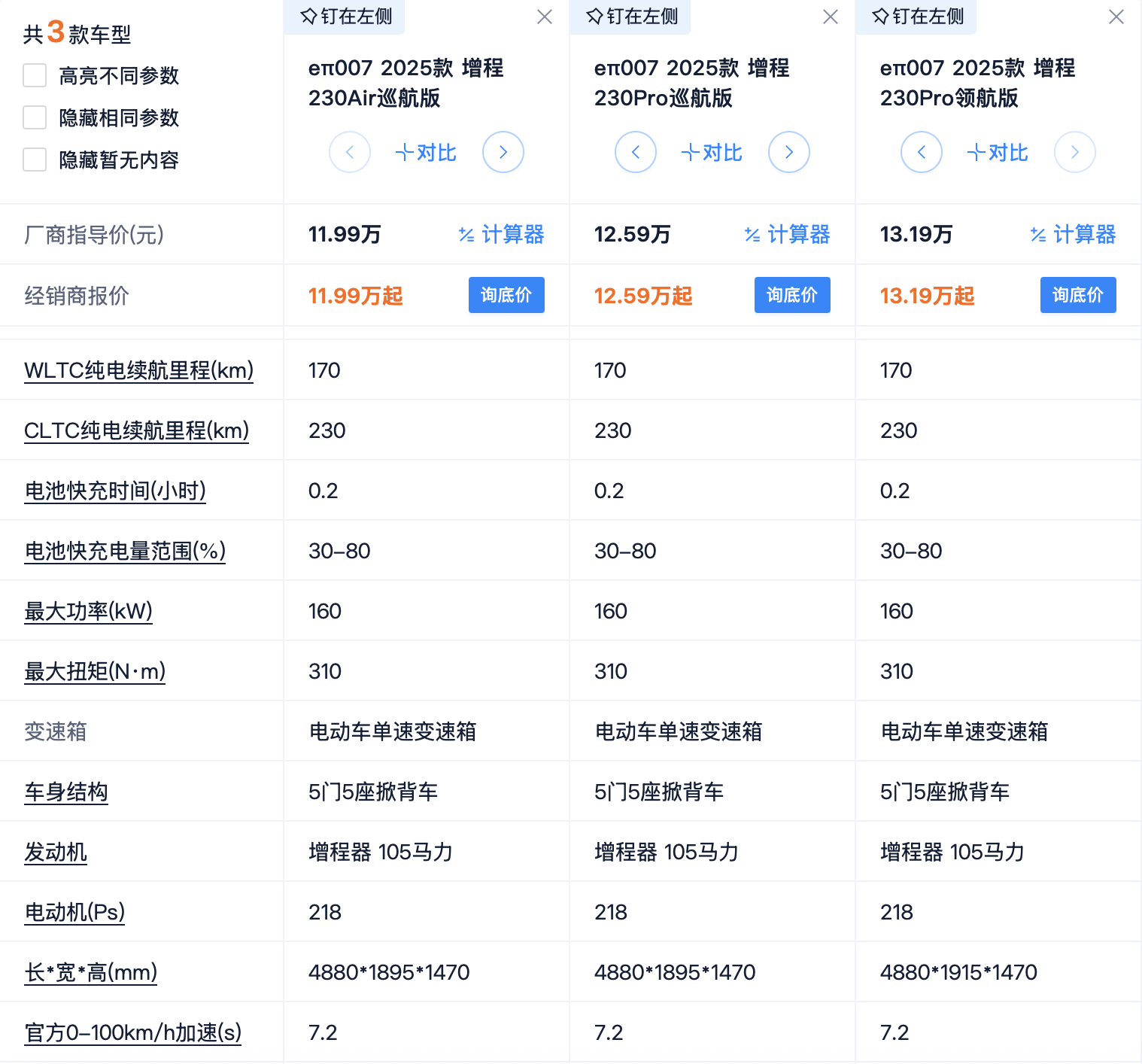Open 电池快充时间(小时) parameter link

115,491
